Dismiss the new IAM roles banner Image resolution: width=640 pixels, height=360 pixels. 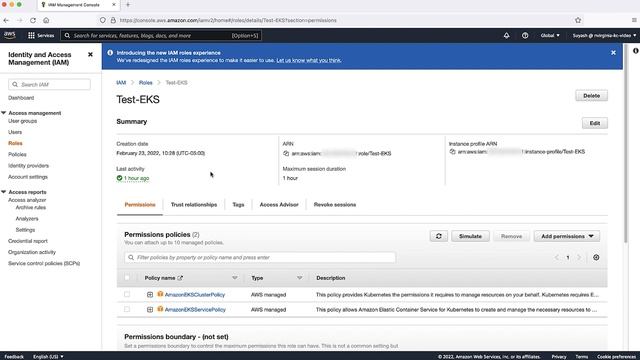tap(613, 53)
